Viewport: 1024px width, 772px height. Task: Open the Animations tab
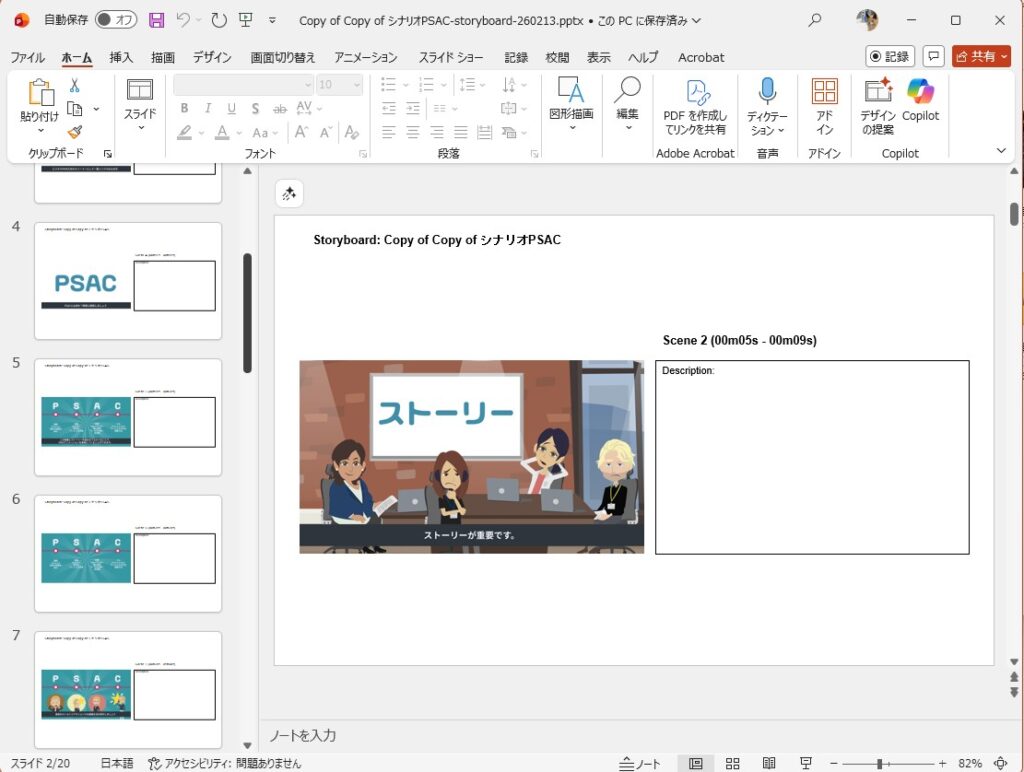tap(366, 57)
